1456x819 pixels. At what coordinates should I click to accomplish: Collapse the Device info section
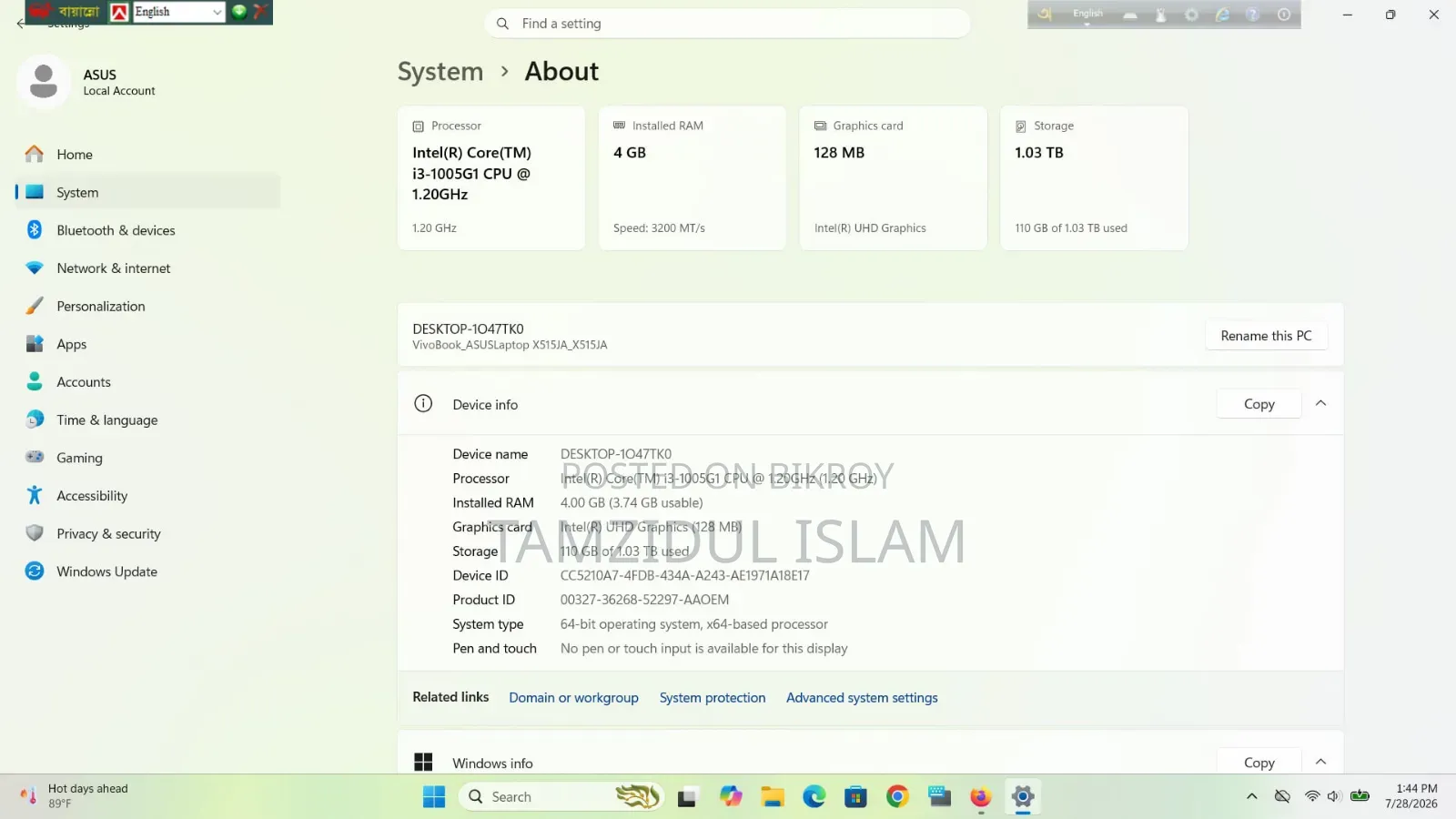point(1320,403)
